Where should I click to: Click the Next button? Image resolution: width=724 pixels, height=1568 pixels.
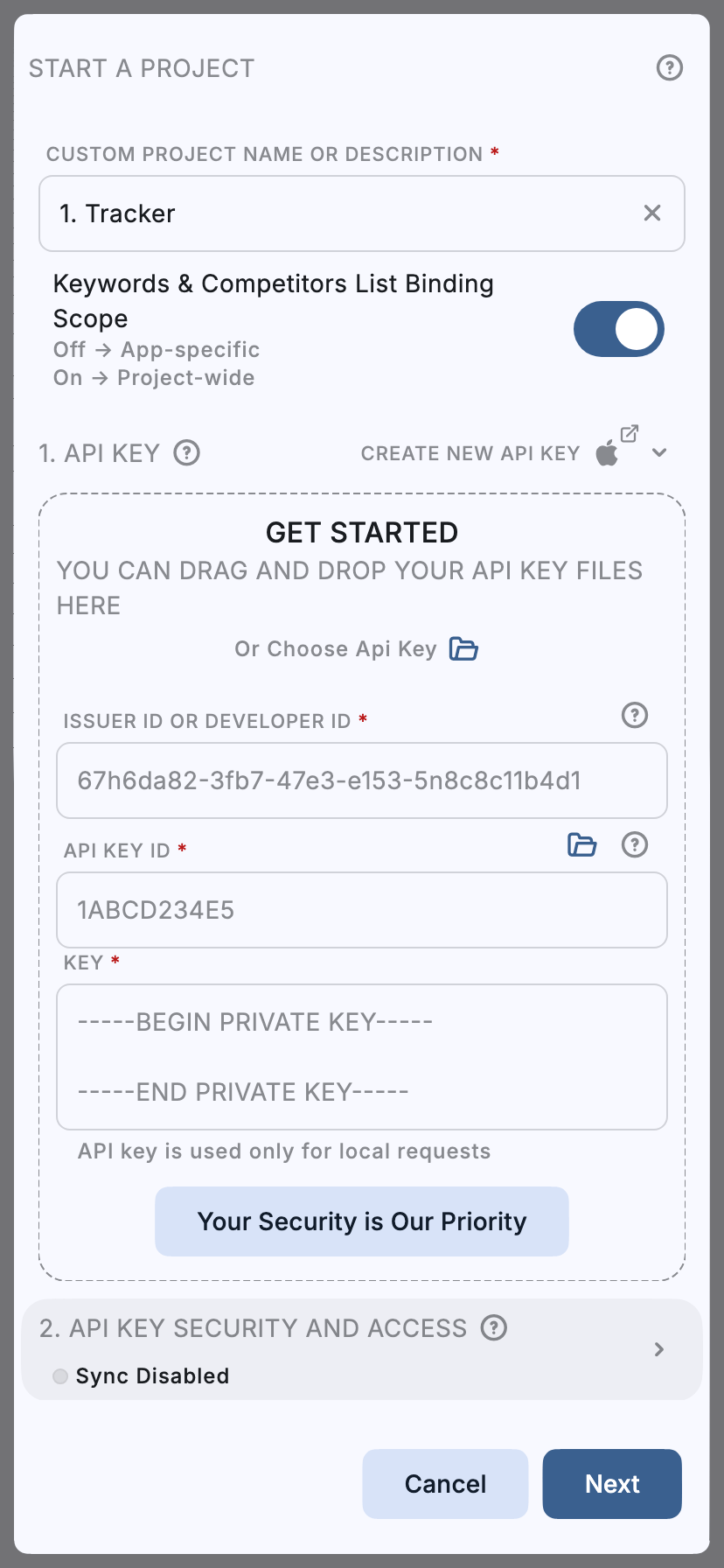point(612,1484)
